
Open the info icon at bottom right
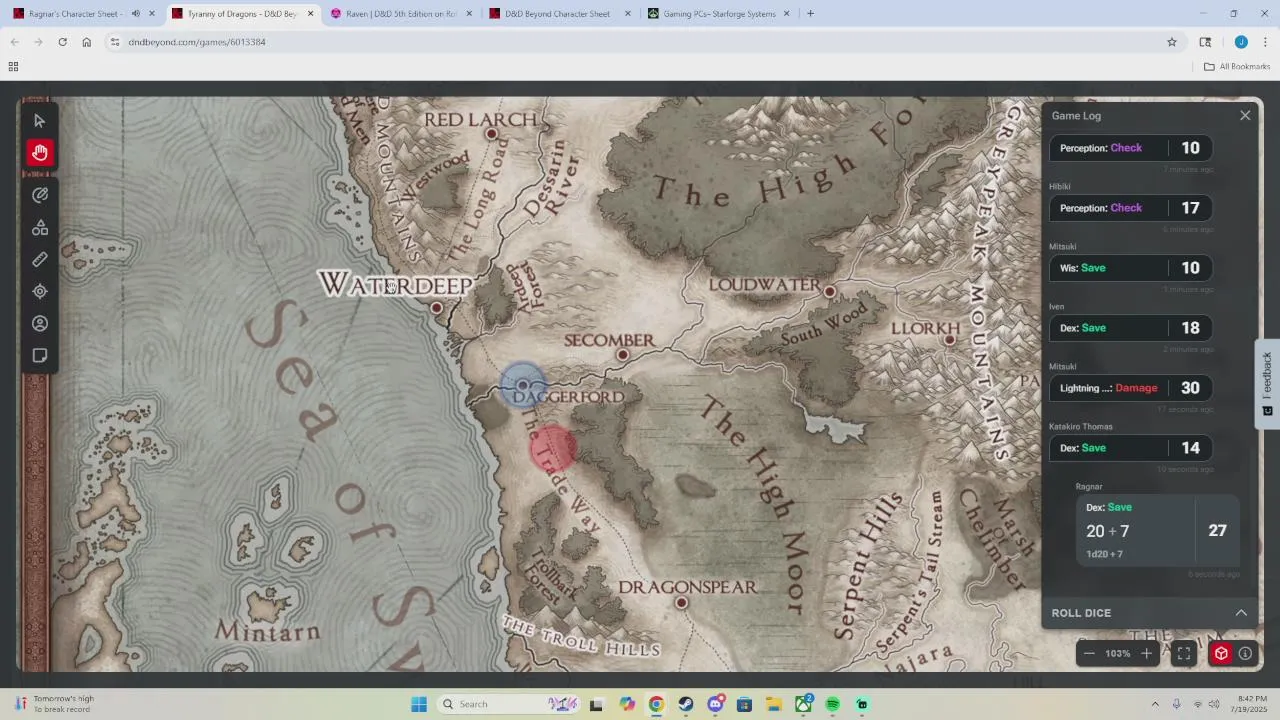1245,653
